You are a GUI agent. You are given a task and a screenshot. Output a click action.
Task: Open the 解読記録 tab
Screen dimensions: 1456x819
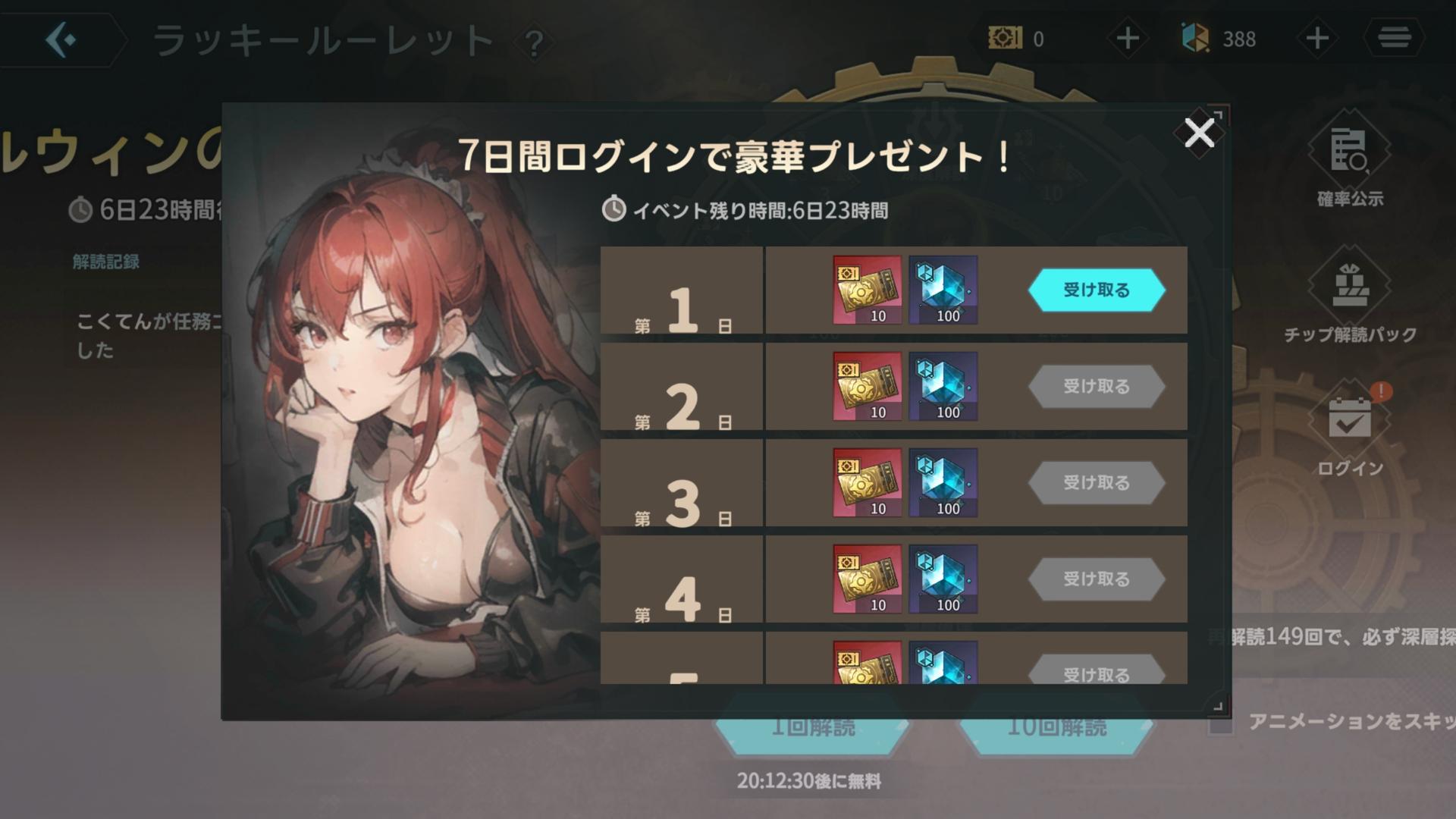pos(105,262)
